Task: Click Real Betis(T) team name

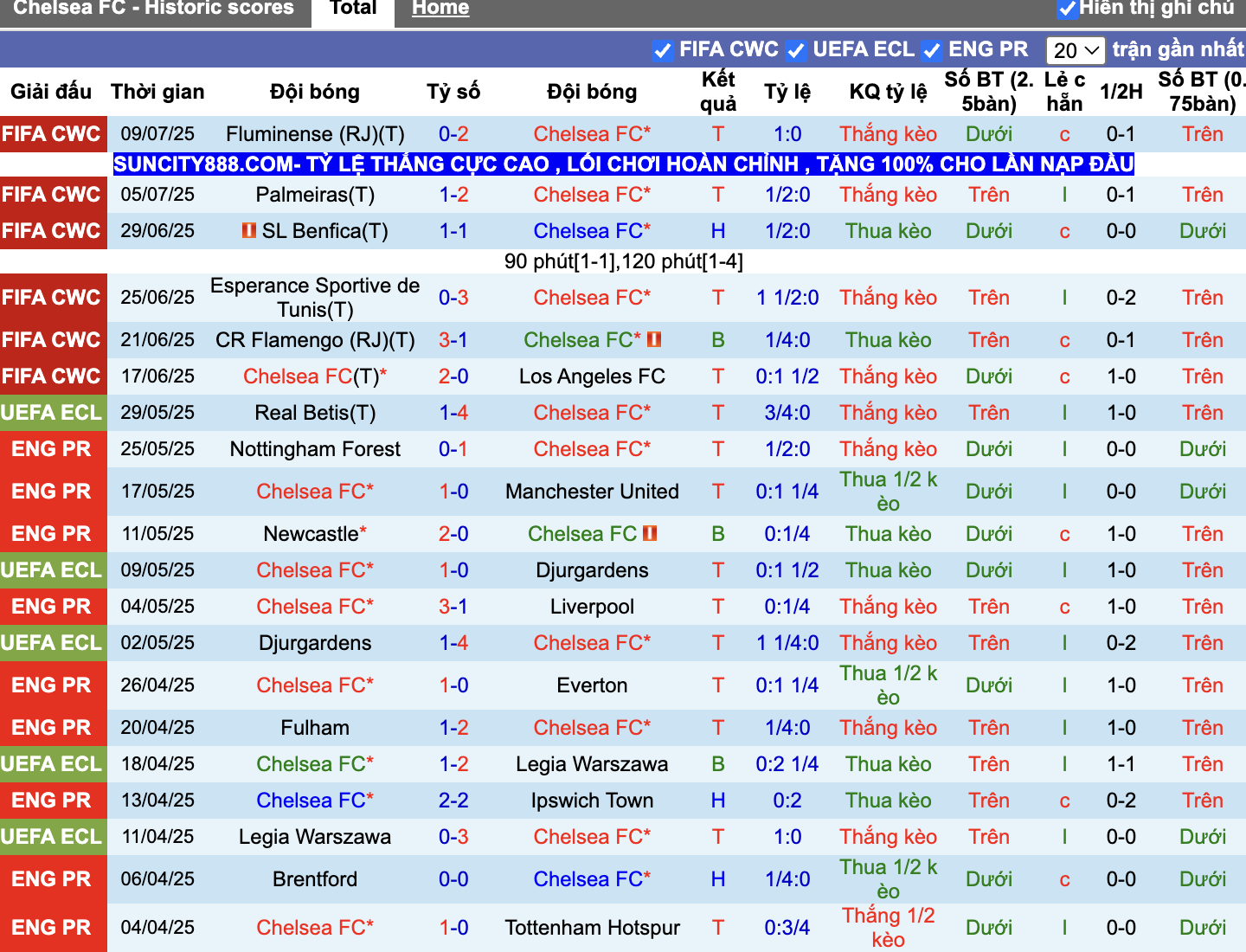Action: [x=315, y=413]
